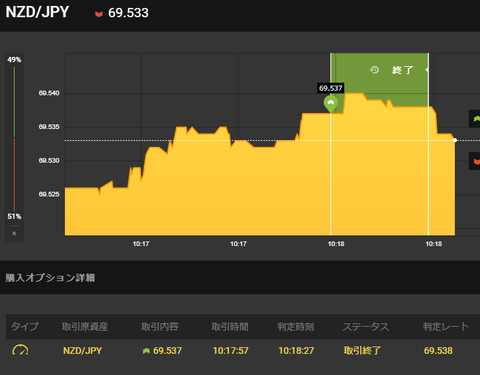Click the 取引原資産 column header

pos(85,327)
